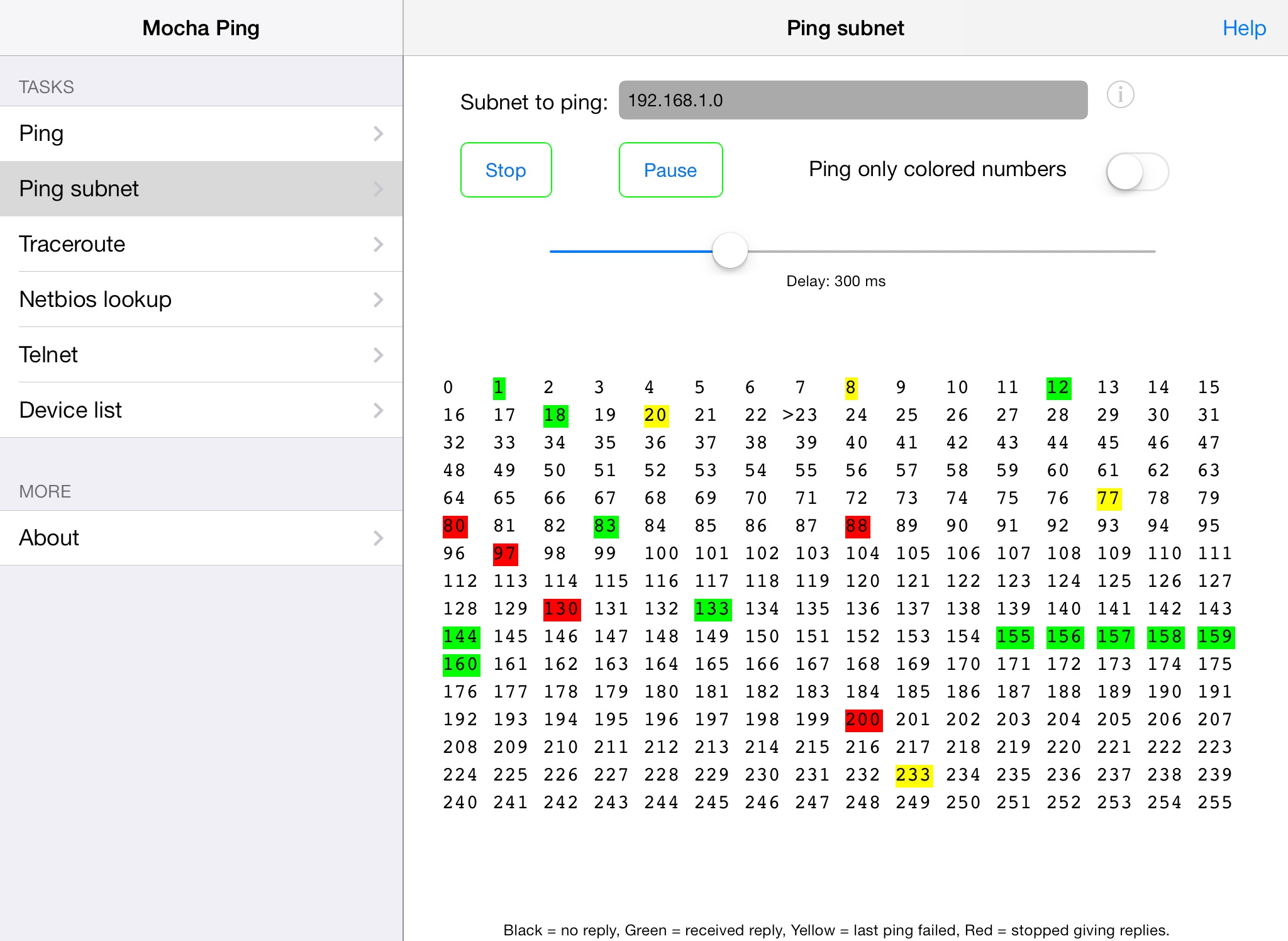This screenshot has width=1288, height=941.
Task: Open the Ping task chevron
Action: (378, 133)
